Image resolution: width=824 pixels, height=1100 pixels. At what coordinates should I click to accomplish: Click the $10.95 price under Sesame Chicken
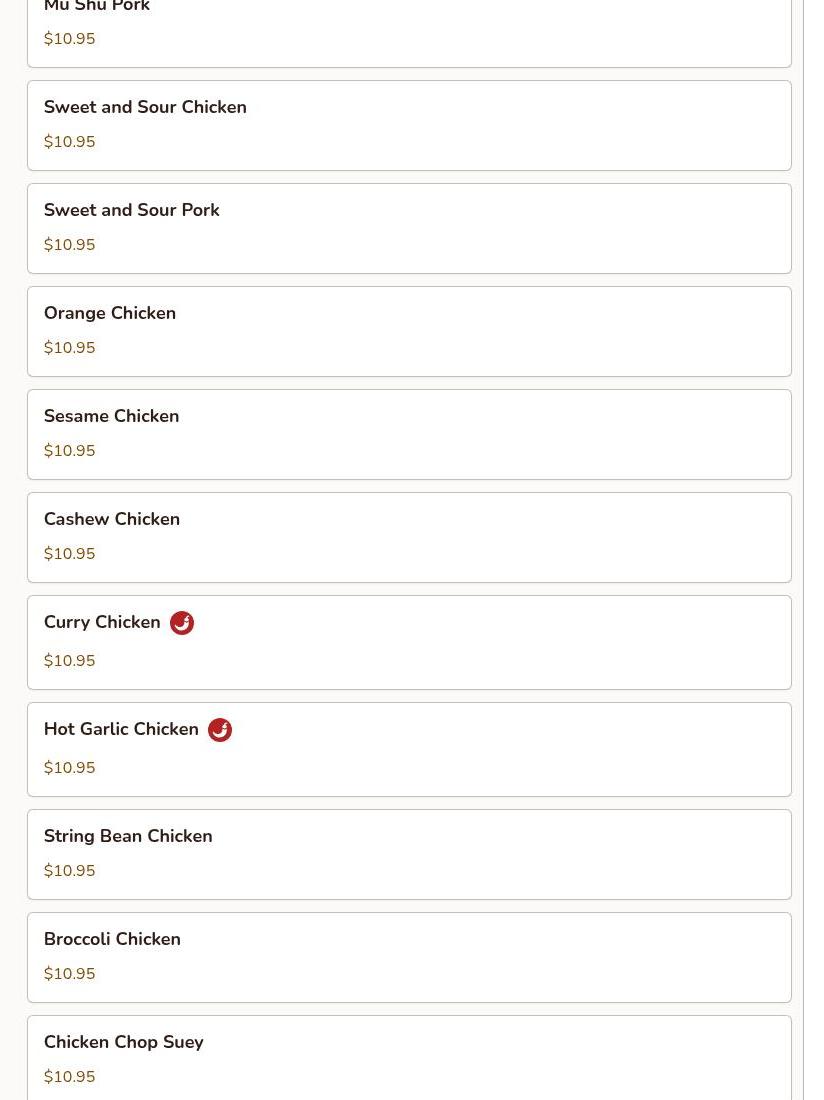tap(69, 451)
